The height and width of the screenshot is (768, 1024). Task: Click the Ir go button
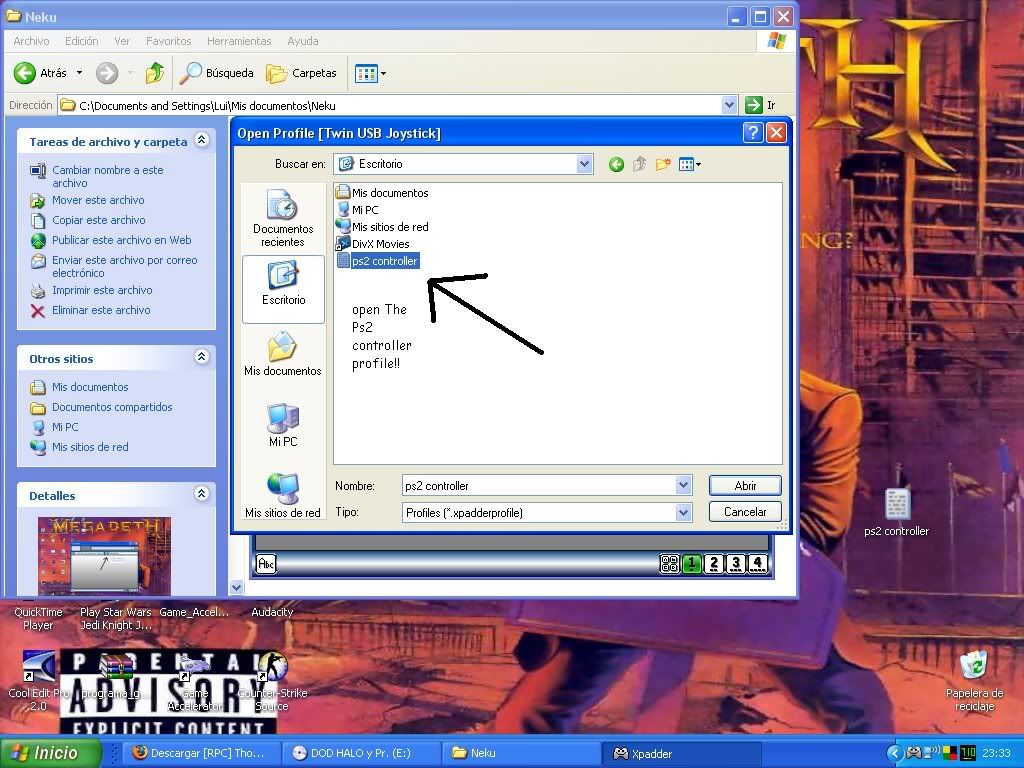coord(761,105)
